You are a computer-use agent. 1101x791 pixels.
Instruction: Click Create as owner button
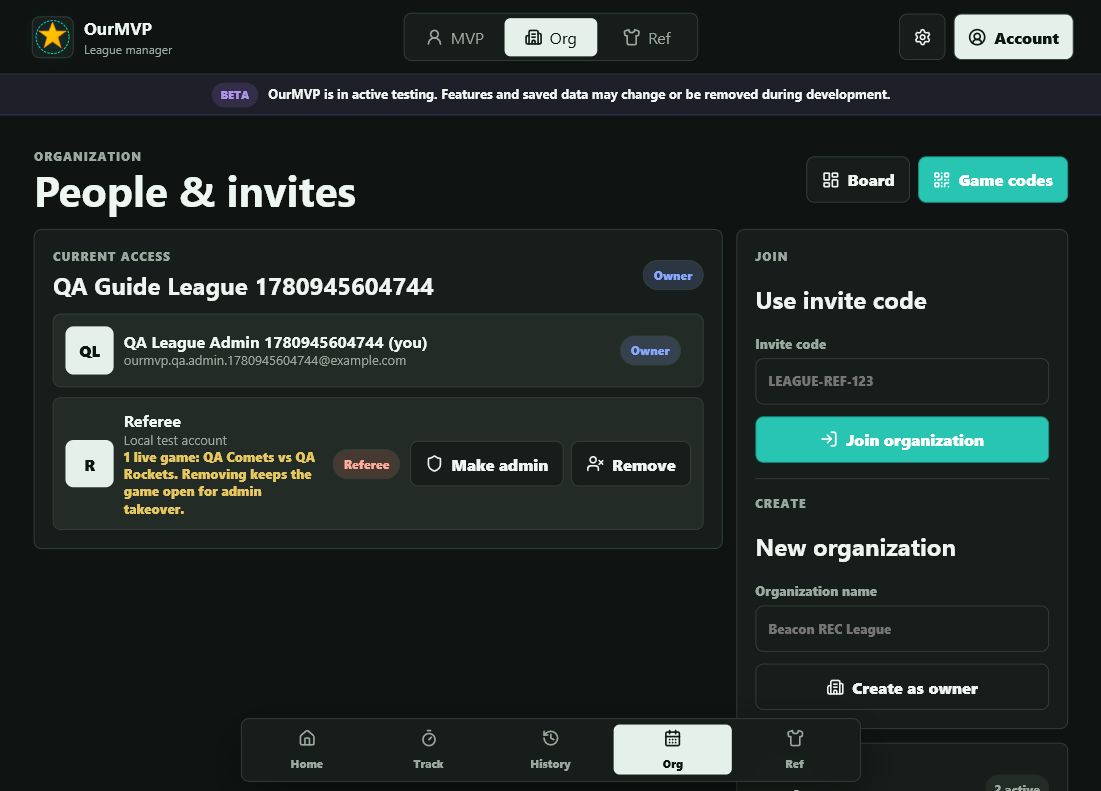click(902, 688)
